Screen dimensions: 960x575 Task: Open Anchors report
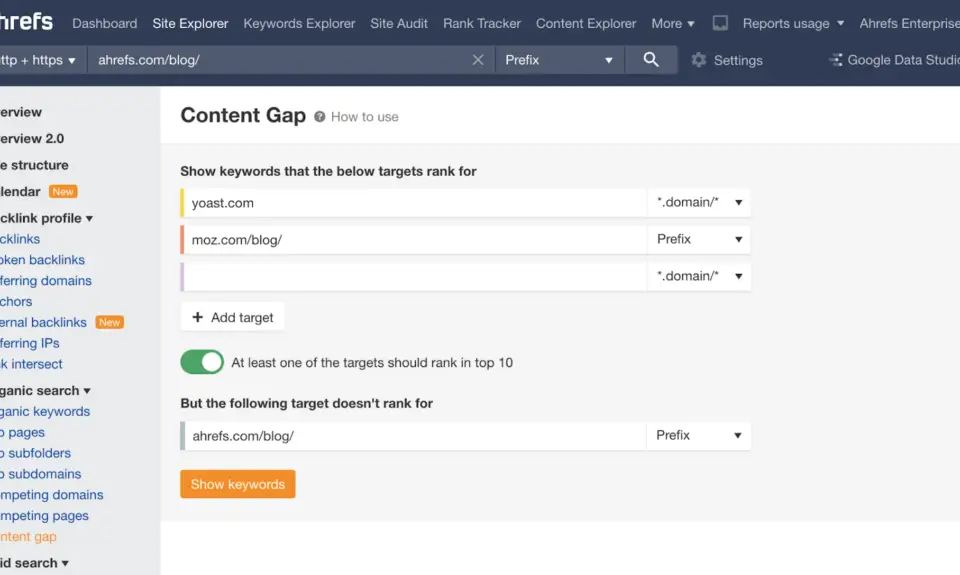[x=16, y=301]
